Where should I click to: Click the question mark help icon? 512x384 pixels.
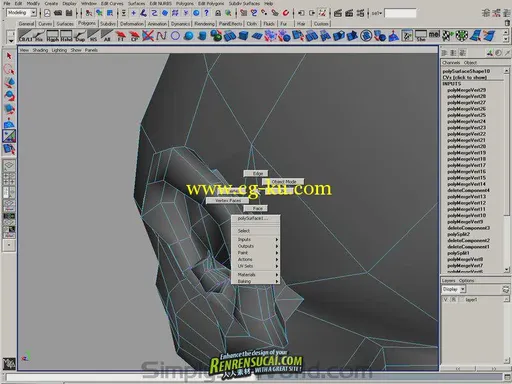tap(207, 13)
